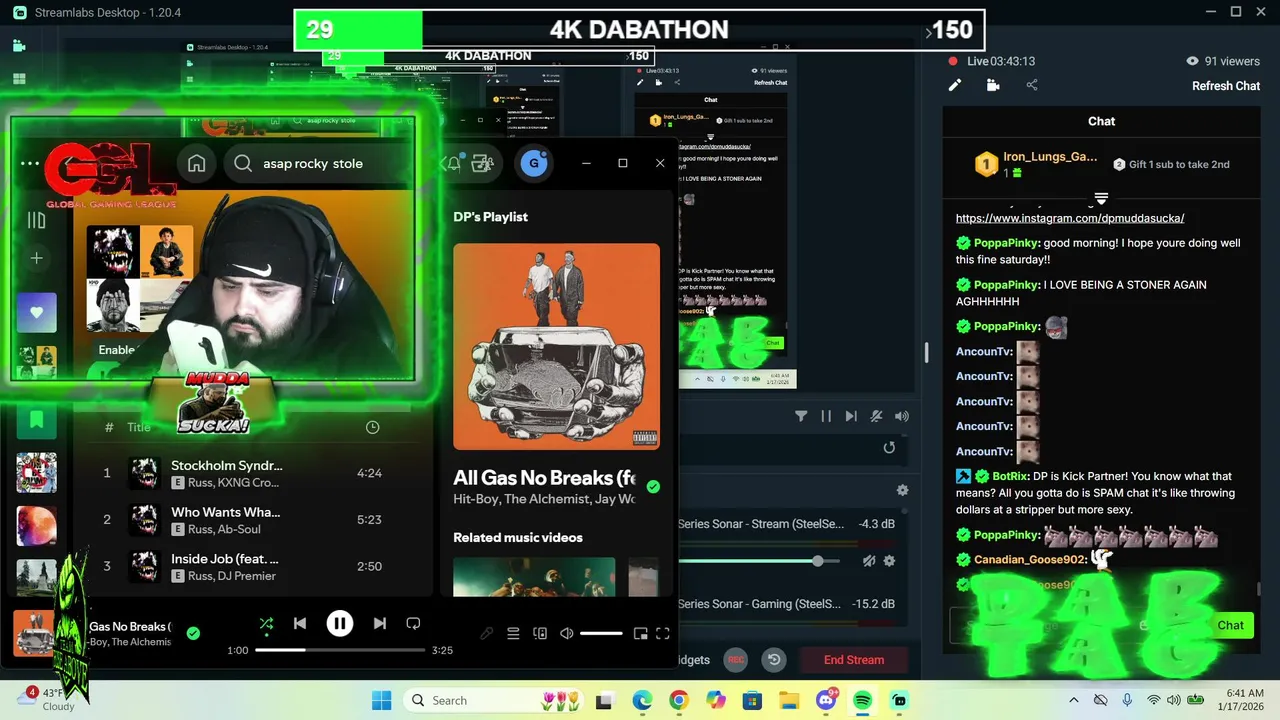Toggle repeat mode in Spotify
1280x720 pixels.
[413, 624]
